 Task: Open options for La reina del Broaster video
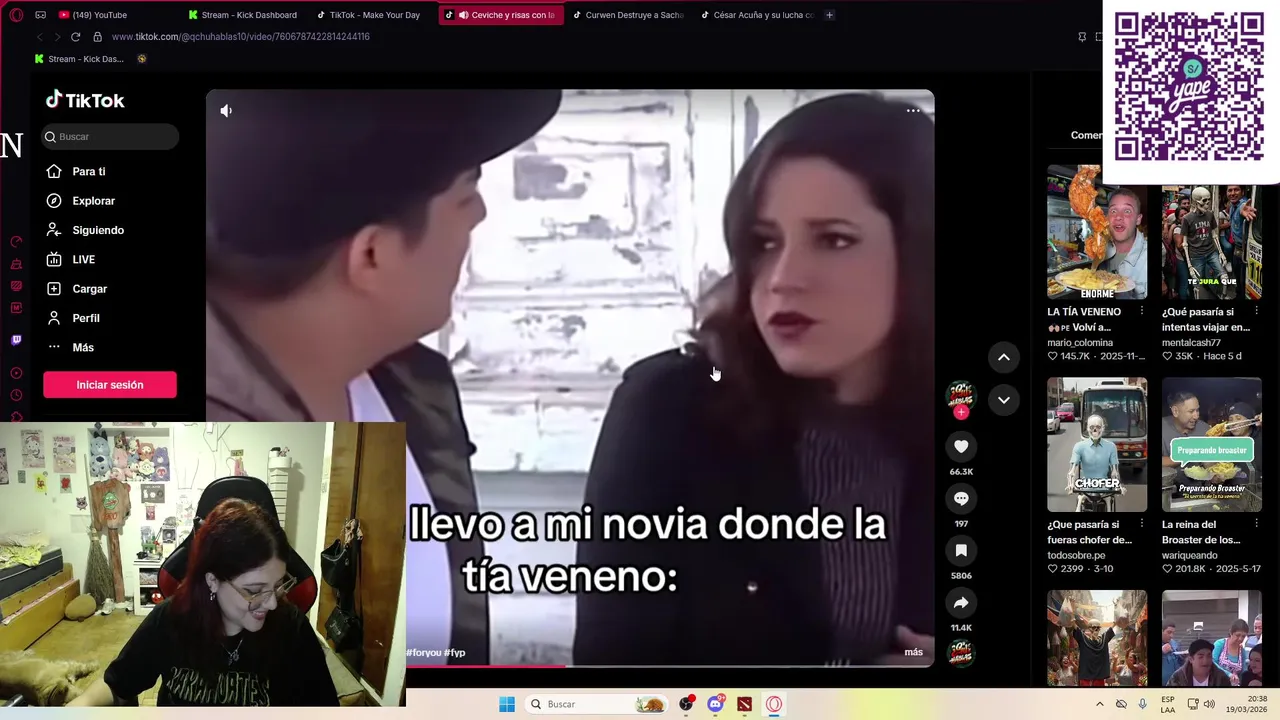(1256, 524)
